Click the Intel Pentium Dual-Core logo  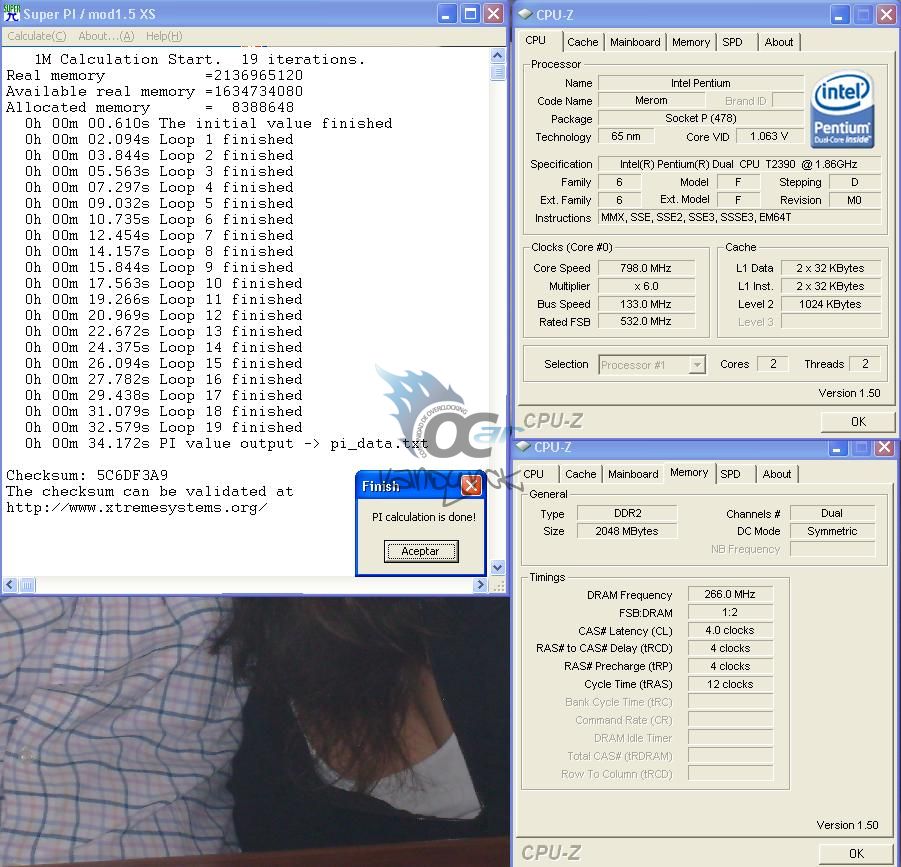(842, 109)
